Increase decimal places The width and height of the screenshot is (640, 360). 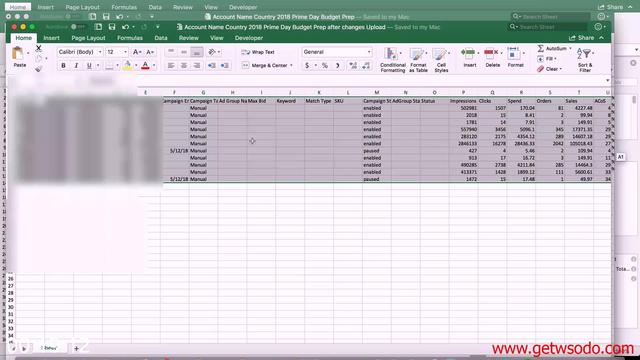(353, 66)
